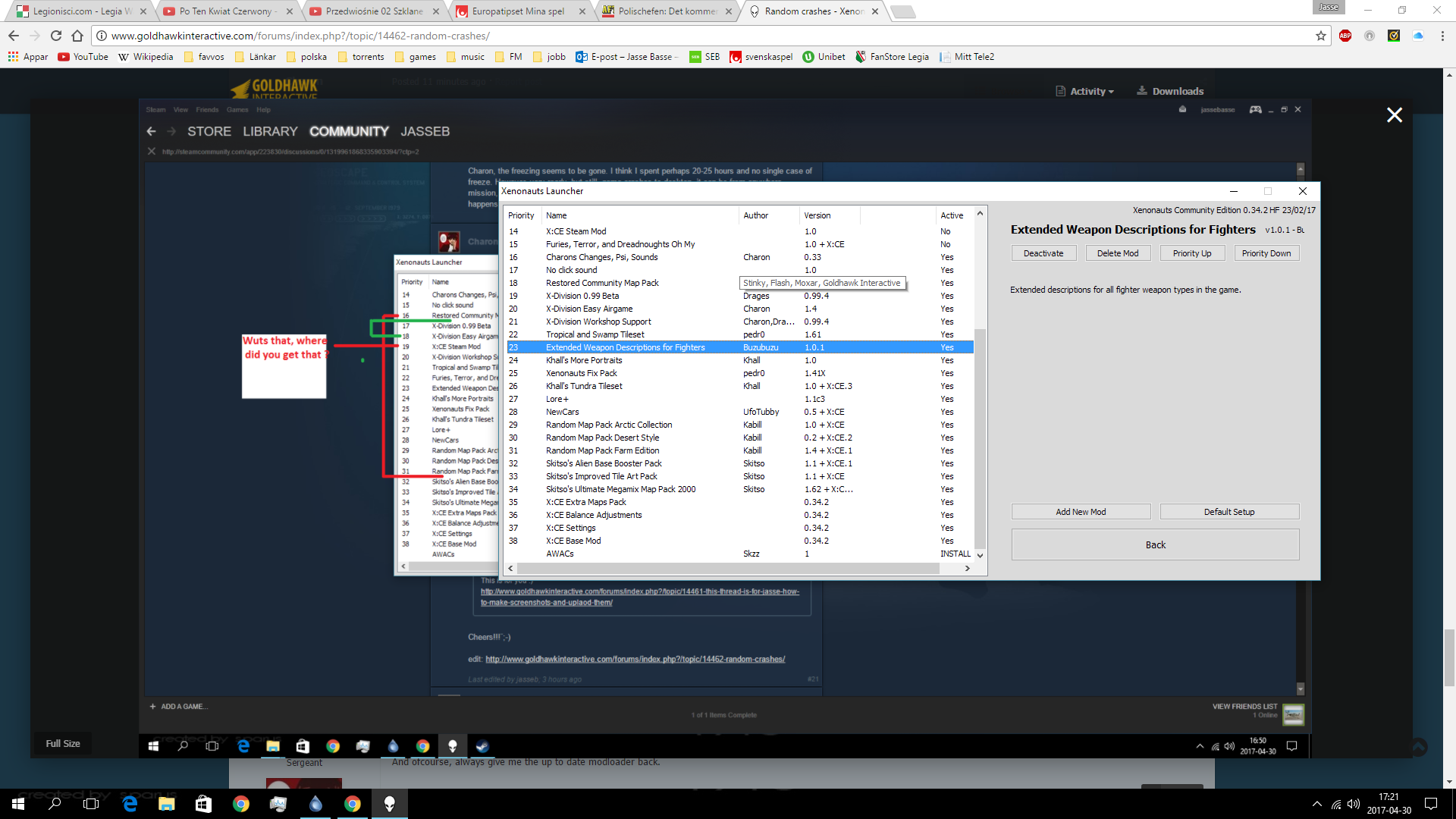This screenshot has height=819, width=1456.
Task: Expand the forum Activity dropdown
Action: coord(1085,91)
